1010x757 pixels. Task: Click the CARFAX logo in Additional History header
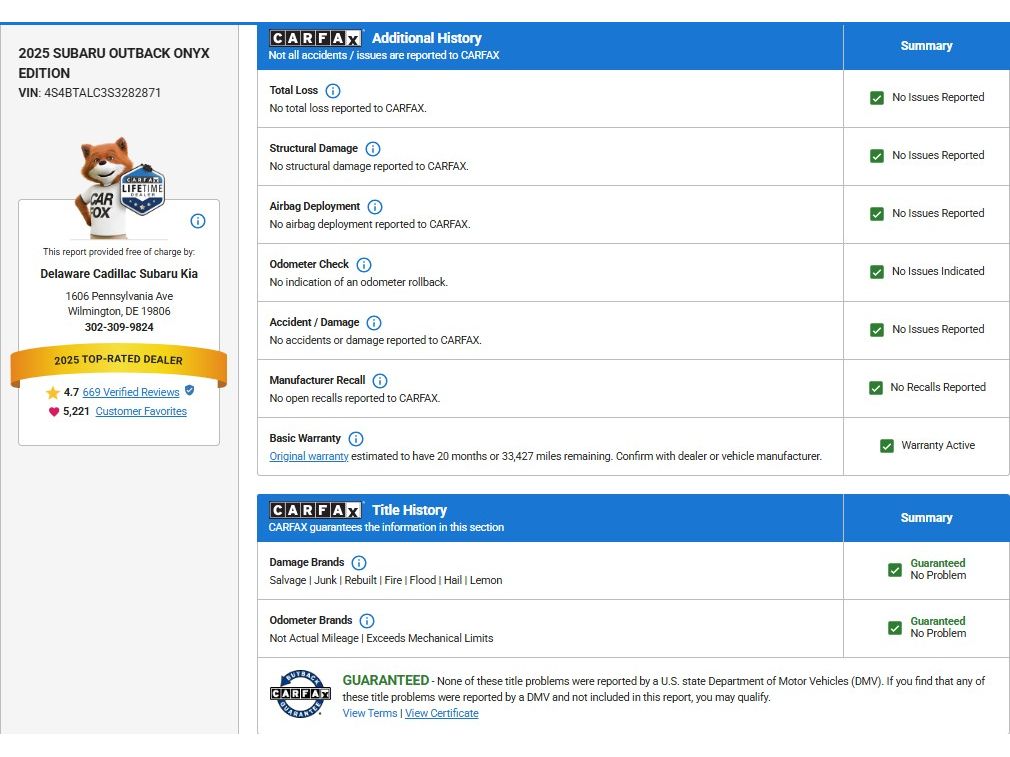(315, 38)
